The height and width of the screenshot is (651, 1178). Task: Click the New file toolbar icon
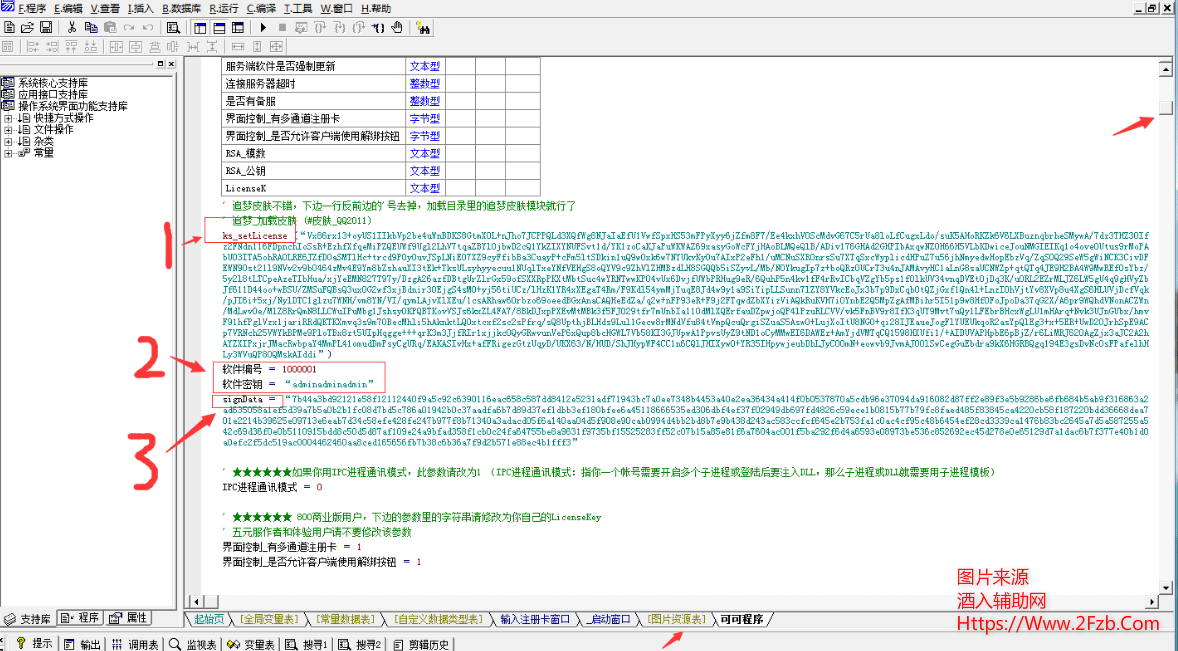pos(9,27)
